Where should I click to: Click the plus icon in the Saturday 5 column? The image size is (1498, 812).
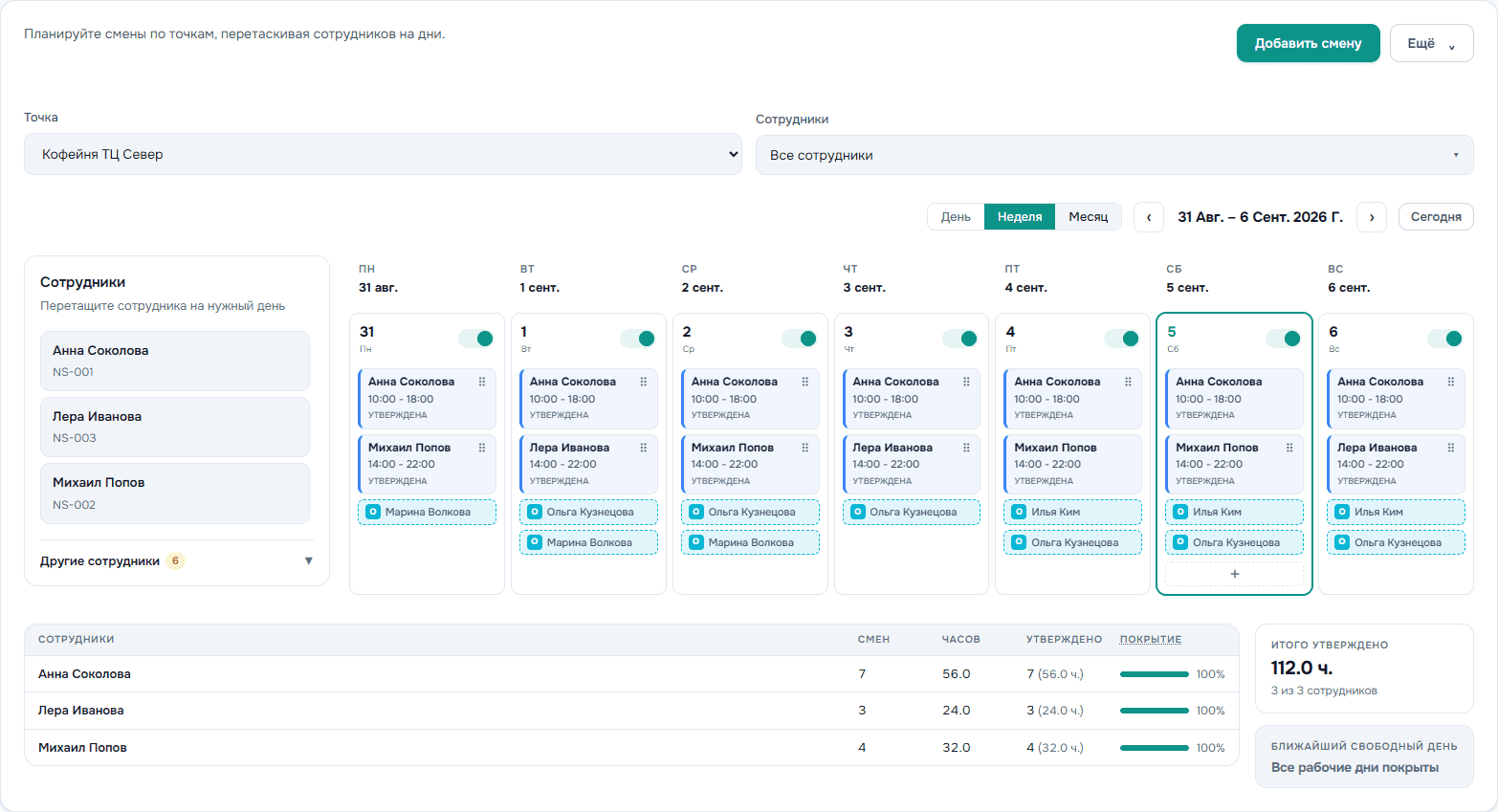(x=1234, y=574)
